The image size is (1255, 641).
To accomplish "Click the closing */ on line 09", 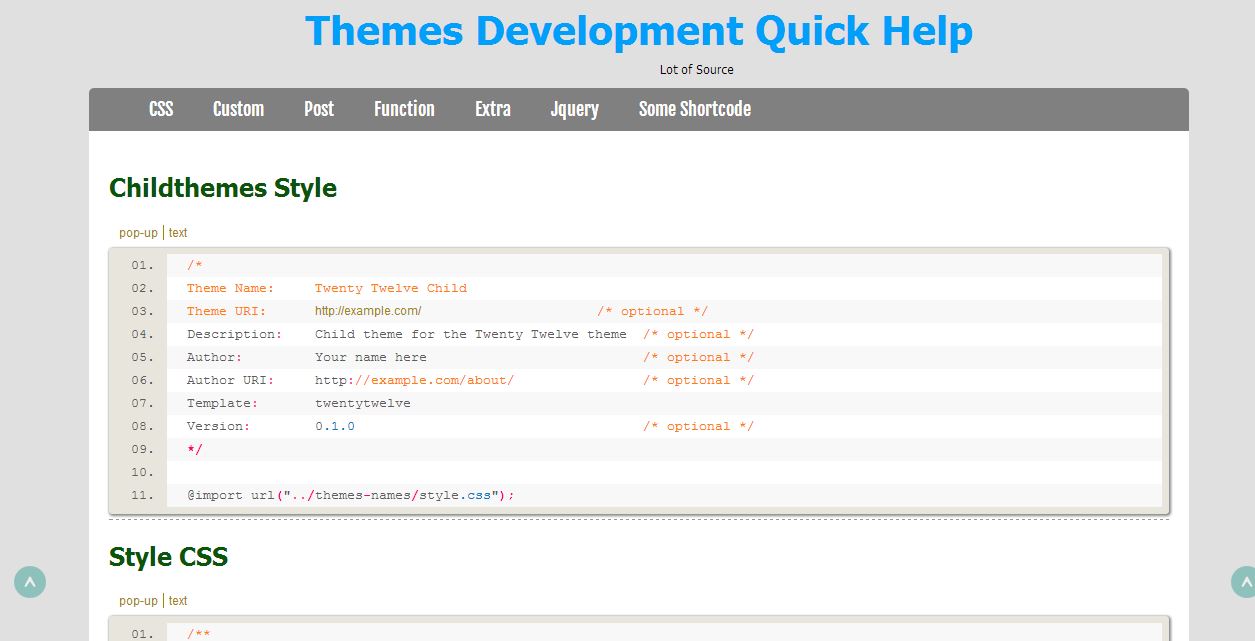I will click(x=195, y=449).
